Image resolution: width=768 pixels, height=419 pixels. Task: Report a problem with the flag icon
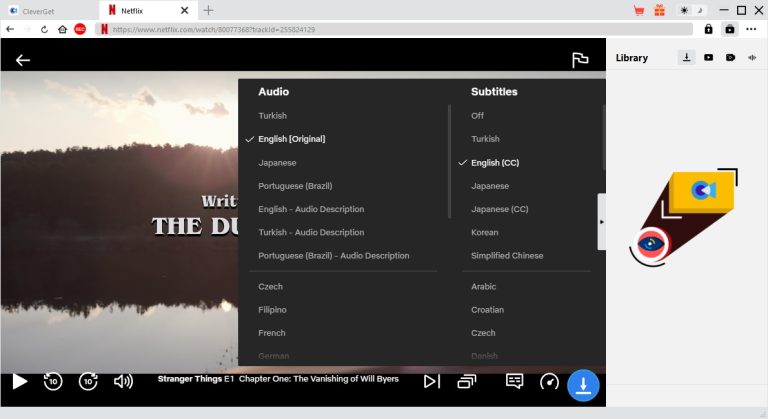coord(580,60)
